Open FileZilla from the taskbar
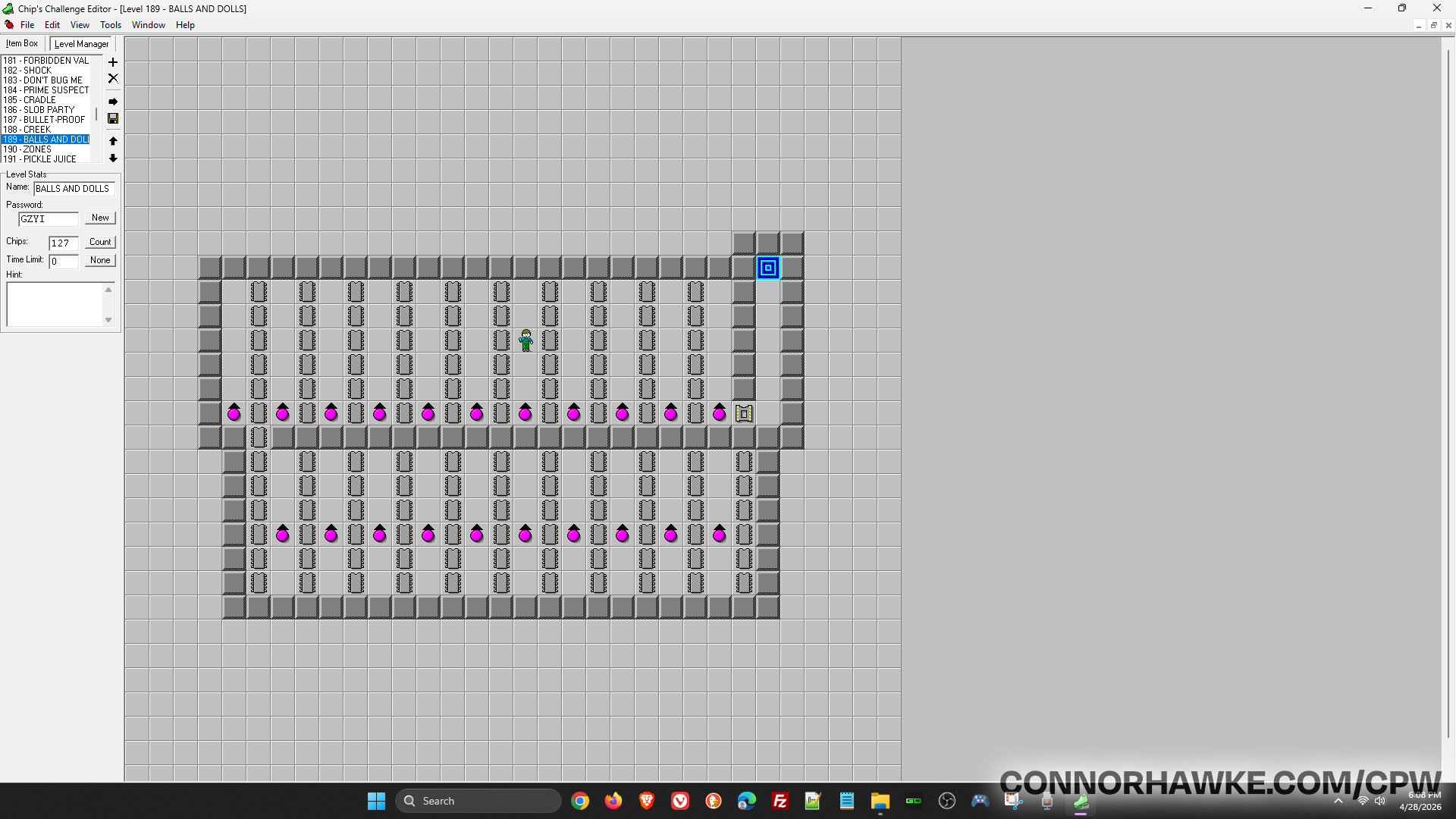 coord(780,801)
